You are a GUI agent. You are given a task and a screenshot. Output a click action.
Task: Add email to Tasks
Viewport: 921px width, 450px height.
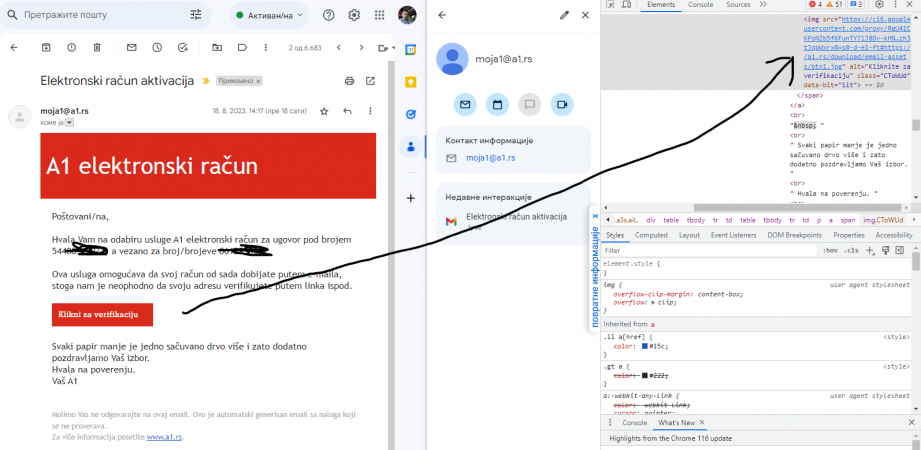pos(183,48)
